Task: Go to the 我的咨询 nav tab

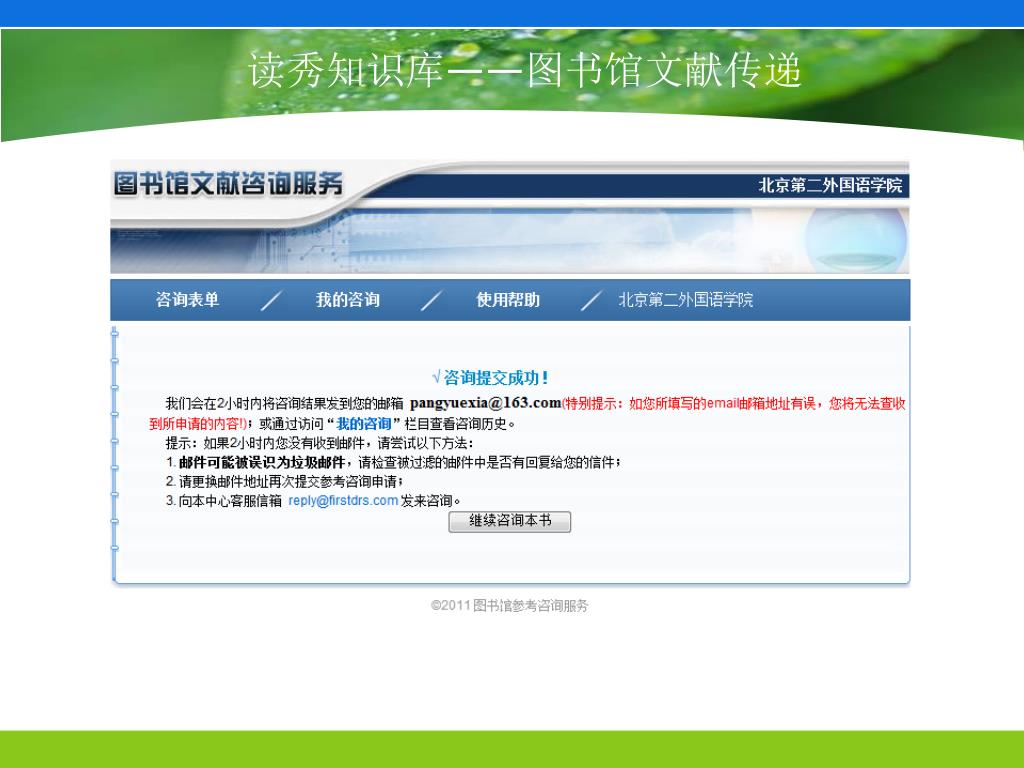Action: point(347,300)
